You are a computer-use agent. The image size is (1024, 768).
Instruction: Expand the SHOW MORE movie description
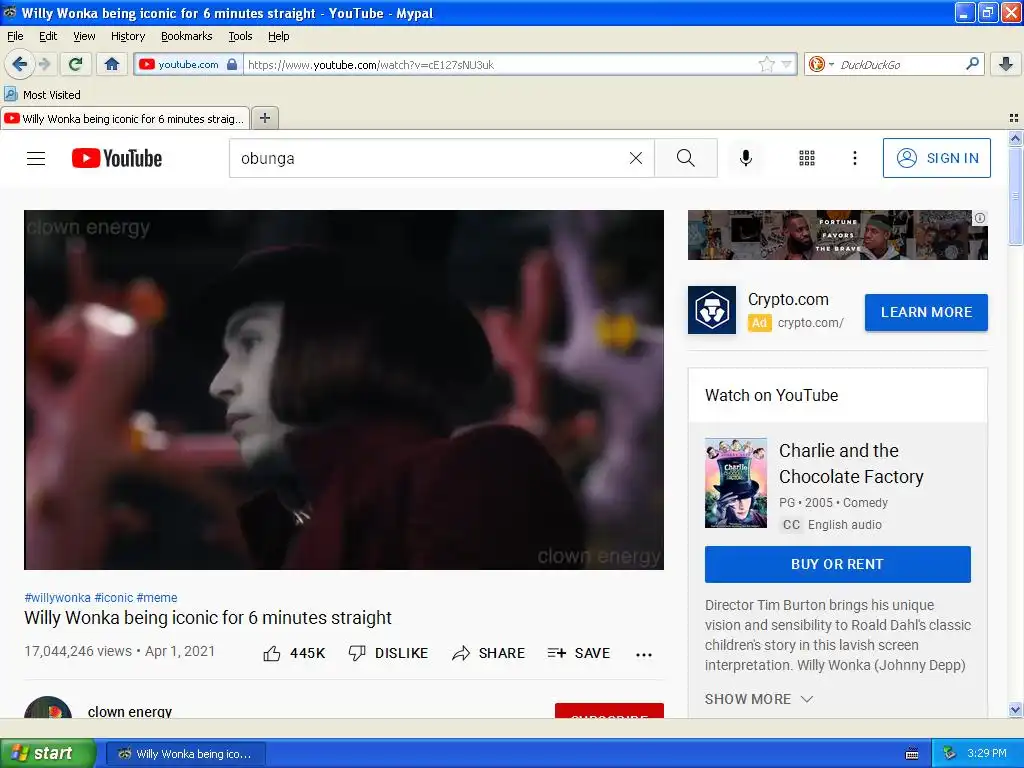(x=759, y=699)
